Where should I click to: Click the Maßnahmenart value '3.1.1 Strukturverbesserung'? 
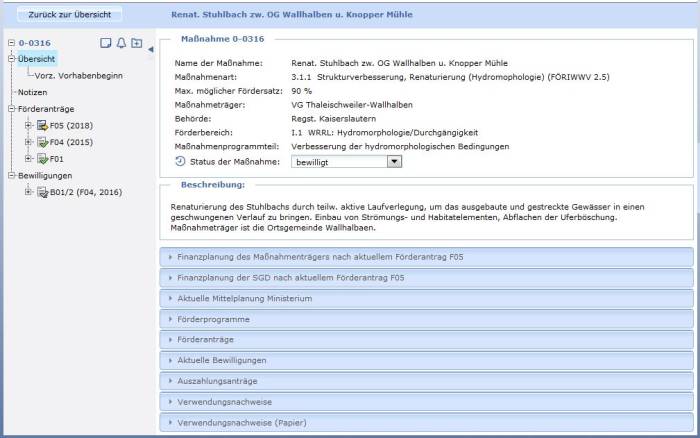tap(450, 77)
